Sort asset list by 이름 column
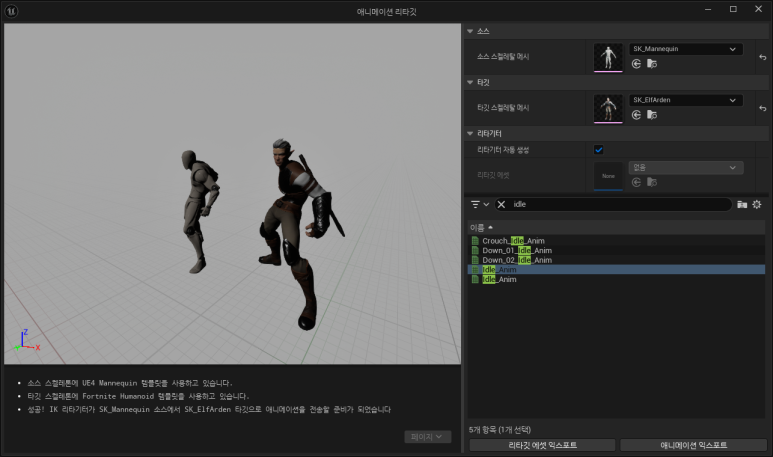773x457 pixels. coord(616,227)
